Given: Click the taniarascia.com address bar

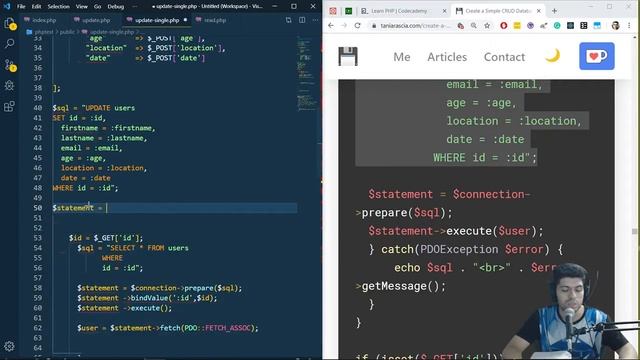Looking at the screenshot, I should point(415,26).
